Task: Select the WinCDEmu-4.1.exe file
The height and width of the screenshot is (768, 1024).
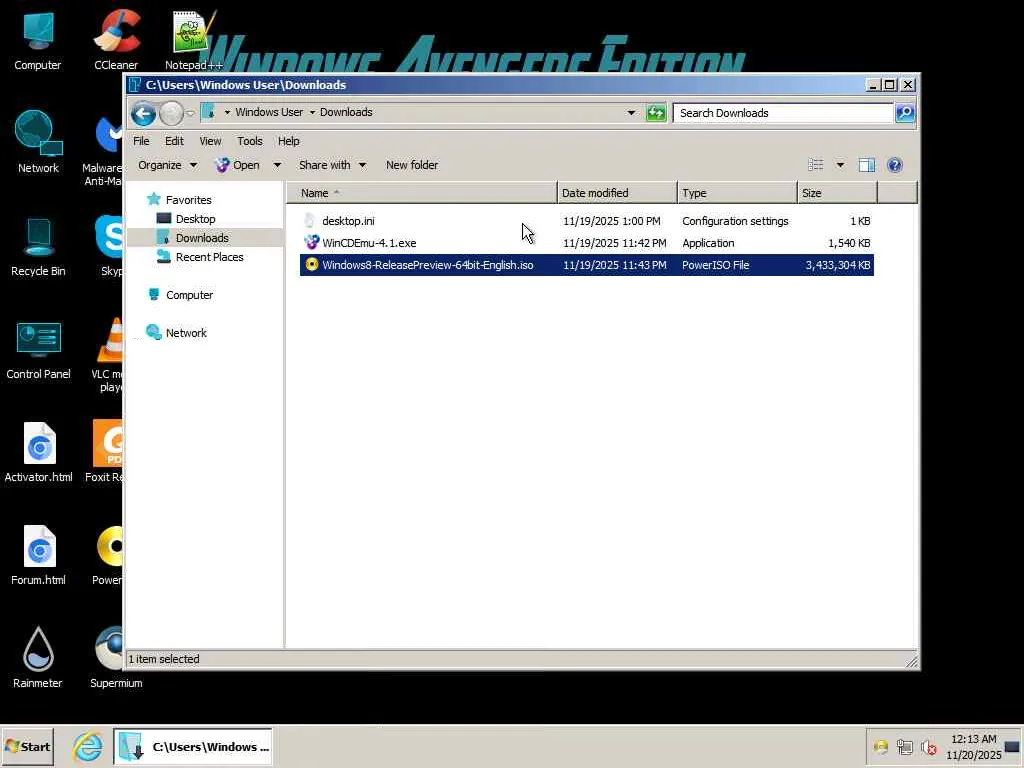Action: tap(586, 243)
